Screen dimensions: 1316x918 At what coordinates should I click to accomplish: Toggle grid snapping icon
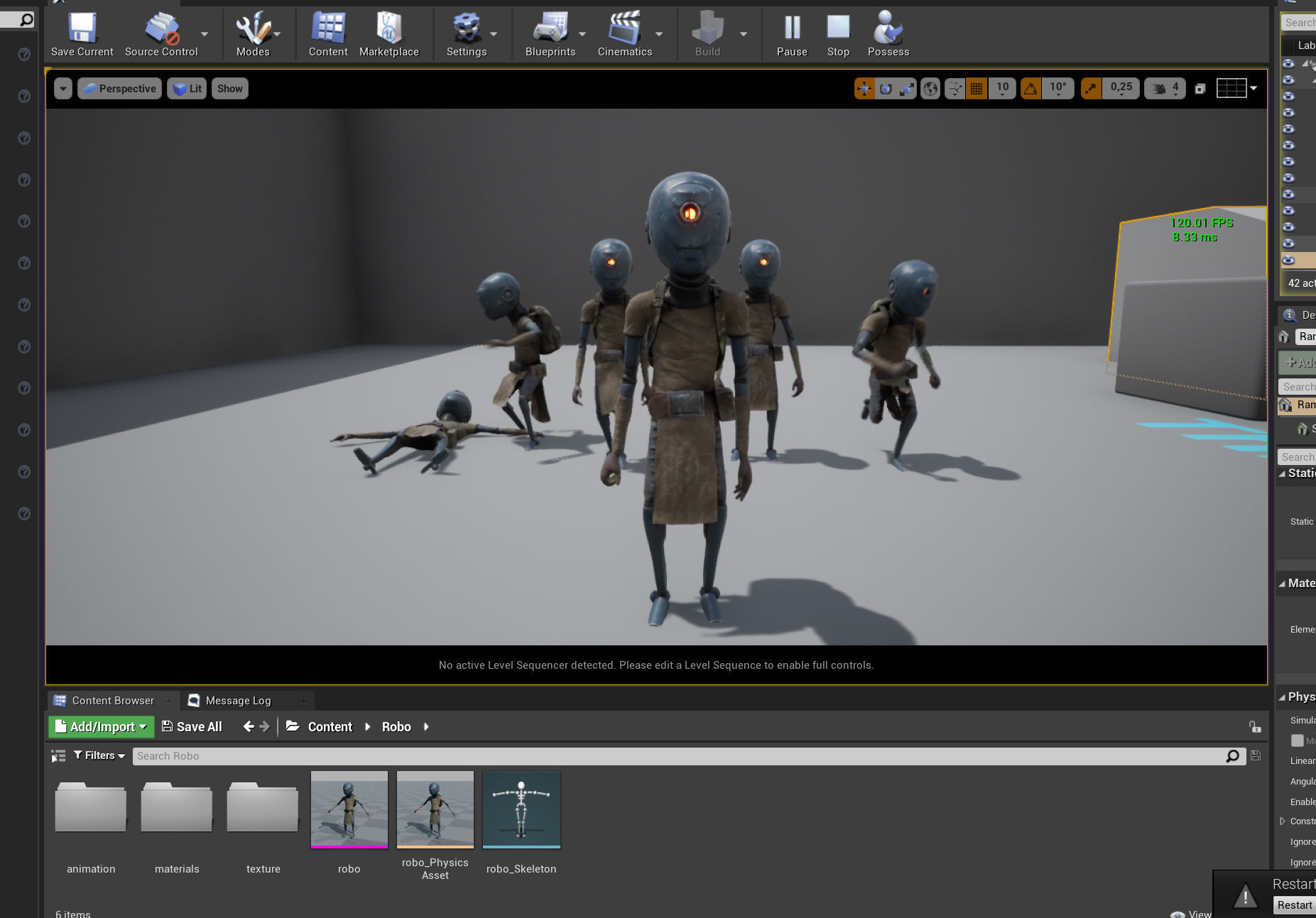pos(977,89)
